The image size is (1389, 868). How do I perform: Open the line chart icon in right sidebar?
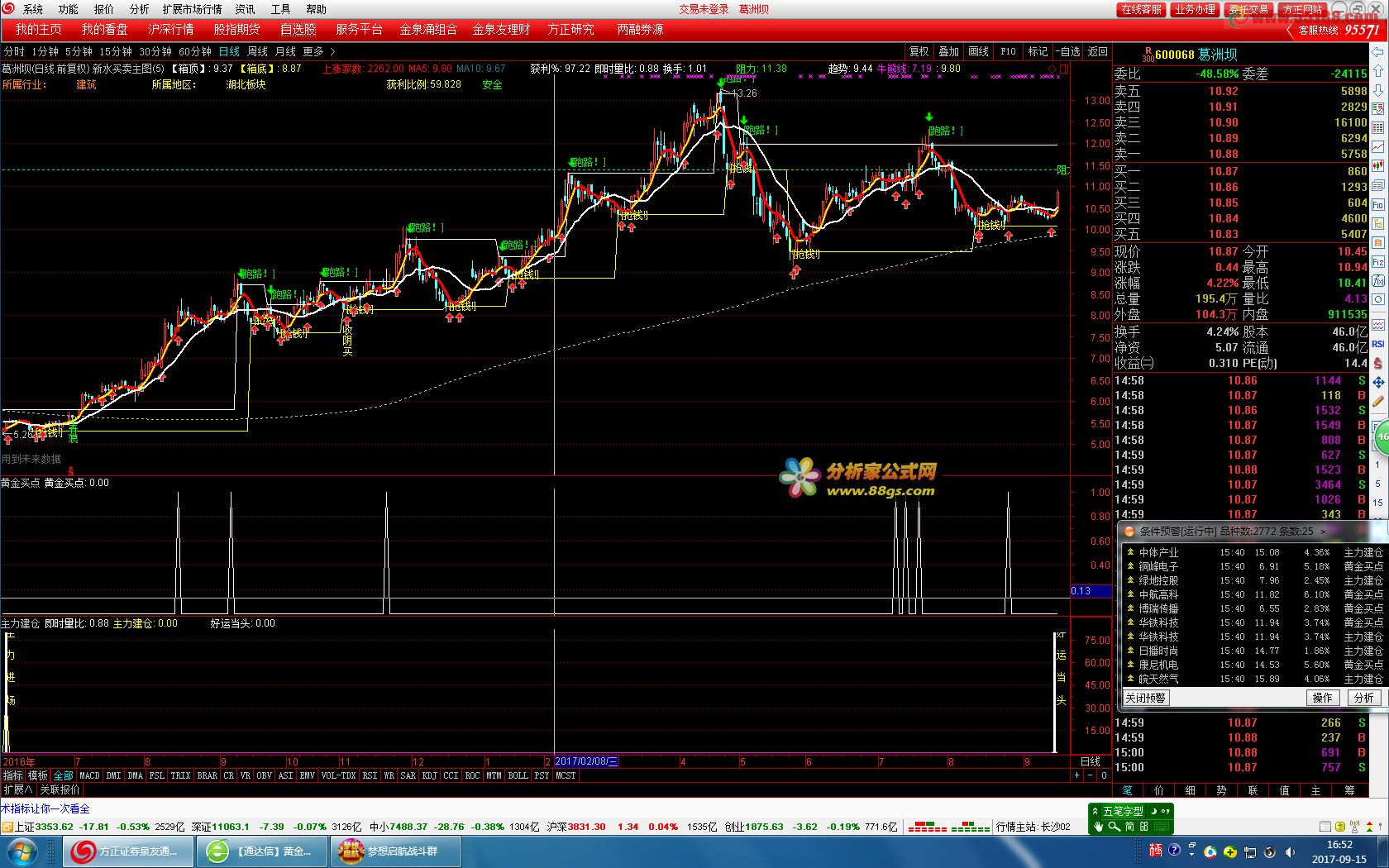point(1378,146)
